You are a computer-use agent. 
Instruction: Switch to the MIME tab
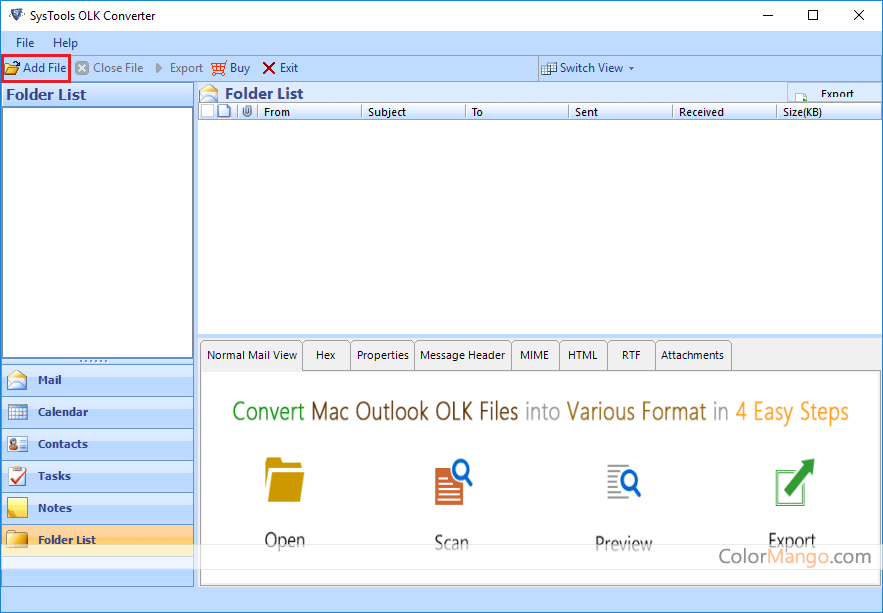point(534,355)
